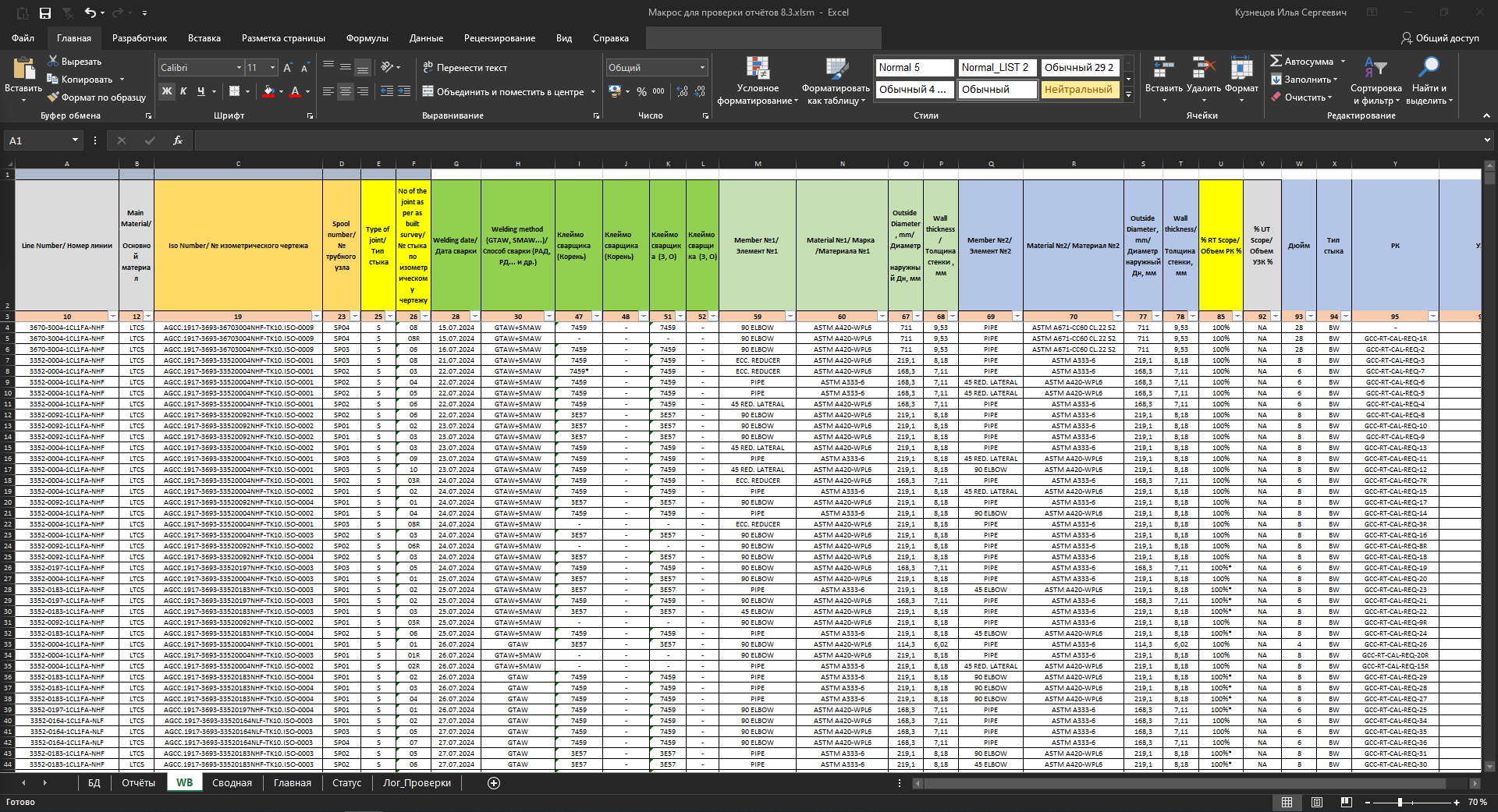Click the zoom slider in status bar
This screenshot has height=812, width=1498.
tap(1400, 802)
